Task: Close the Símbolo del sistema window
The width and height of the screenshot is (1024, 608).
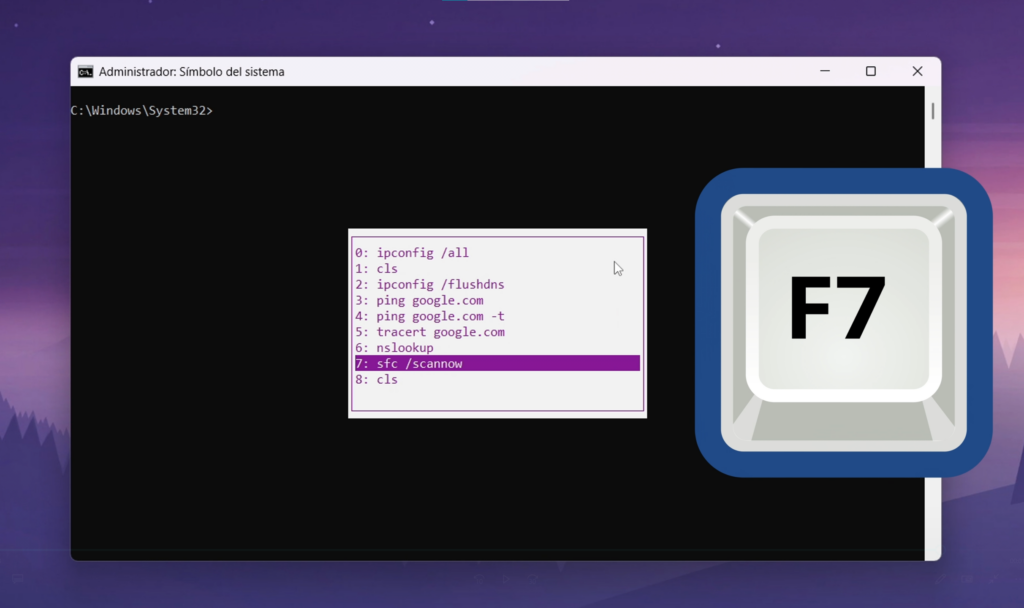Action: [917, 72]
